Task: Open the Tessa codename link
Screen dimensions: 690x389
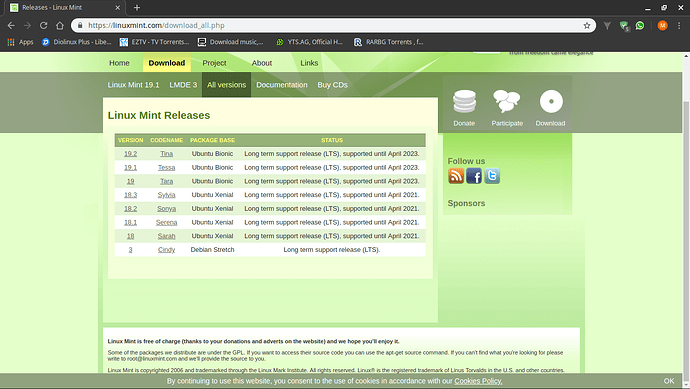Action: pos(166,167)
